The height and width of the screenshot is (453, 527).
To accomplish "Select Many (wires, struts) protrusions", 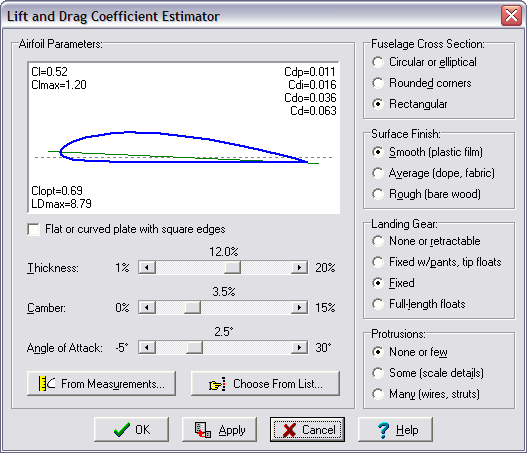I will pyautogui.click(x=378, y=394).
